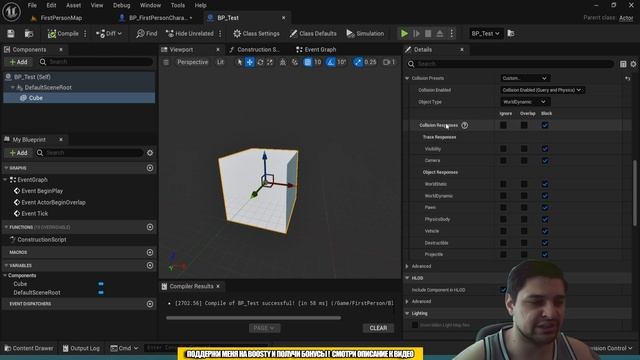Expand the Advanced section under collision
This screenshot has width=640, height=360.
pyautogui.click(x=407, y=266)
